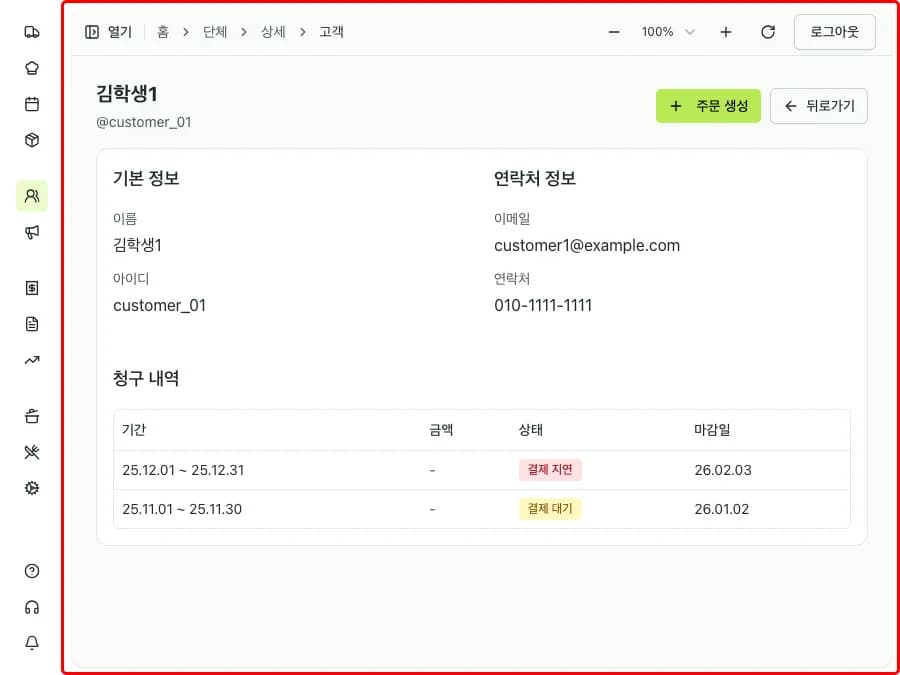Viewport: 900px width, 675px height.
Task: Click the 주문 생성 button
Action: (708, 105)
